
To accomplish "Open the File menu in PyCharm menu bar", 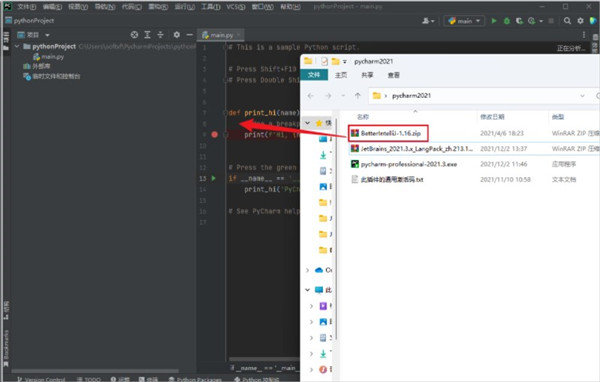I will click(26, 7).
